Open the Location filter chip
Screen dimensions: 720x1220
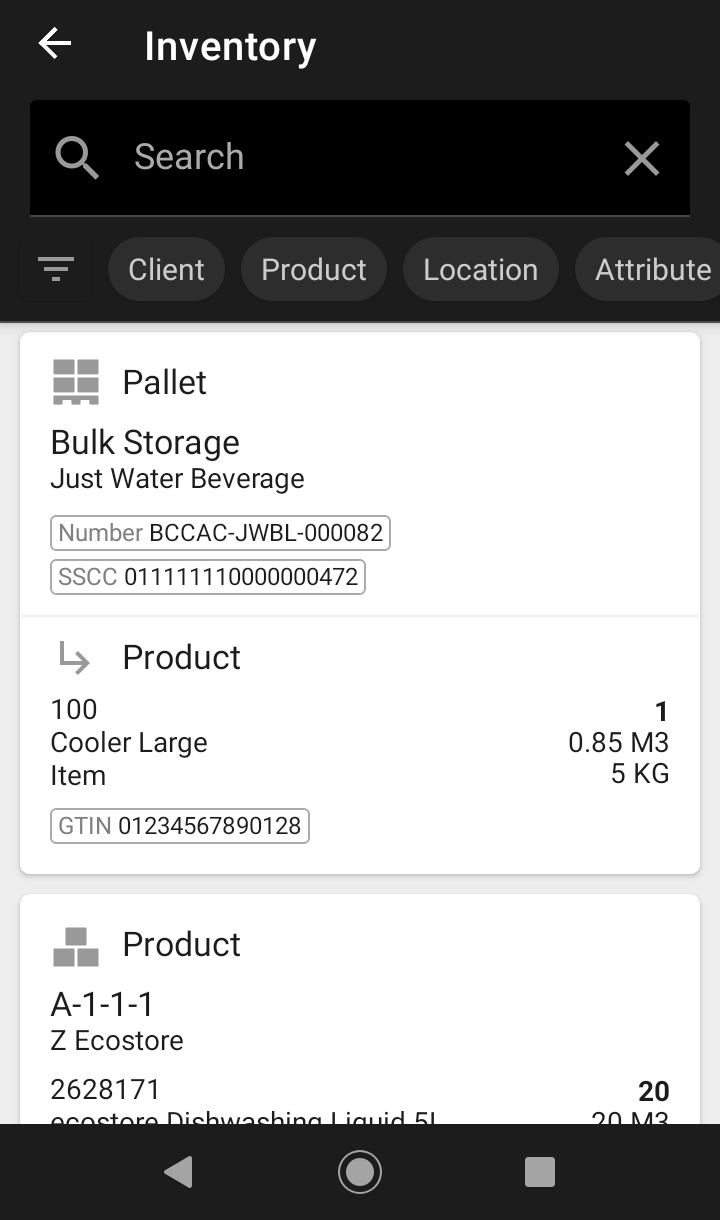point(480,269)
